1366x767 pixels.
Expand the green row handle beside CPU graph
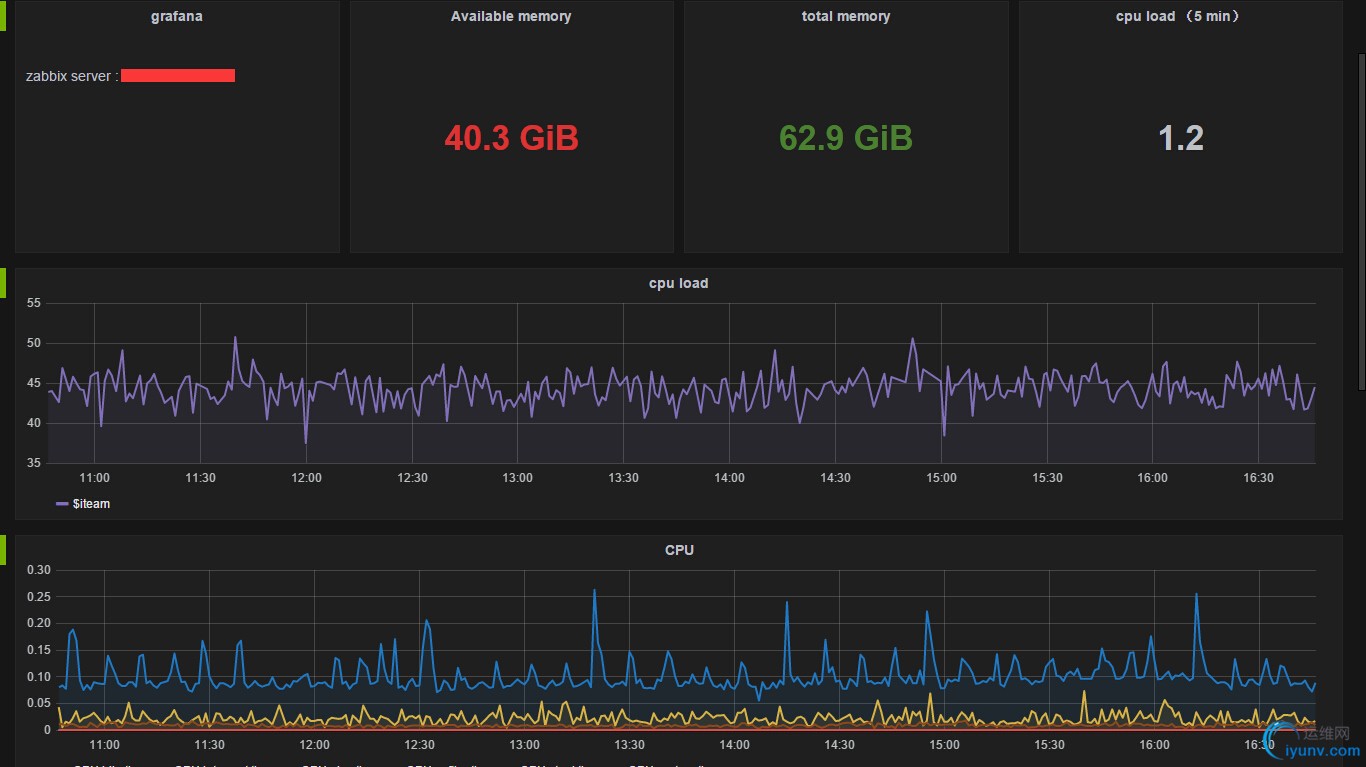point(3,549)
